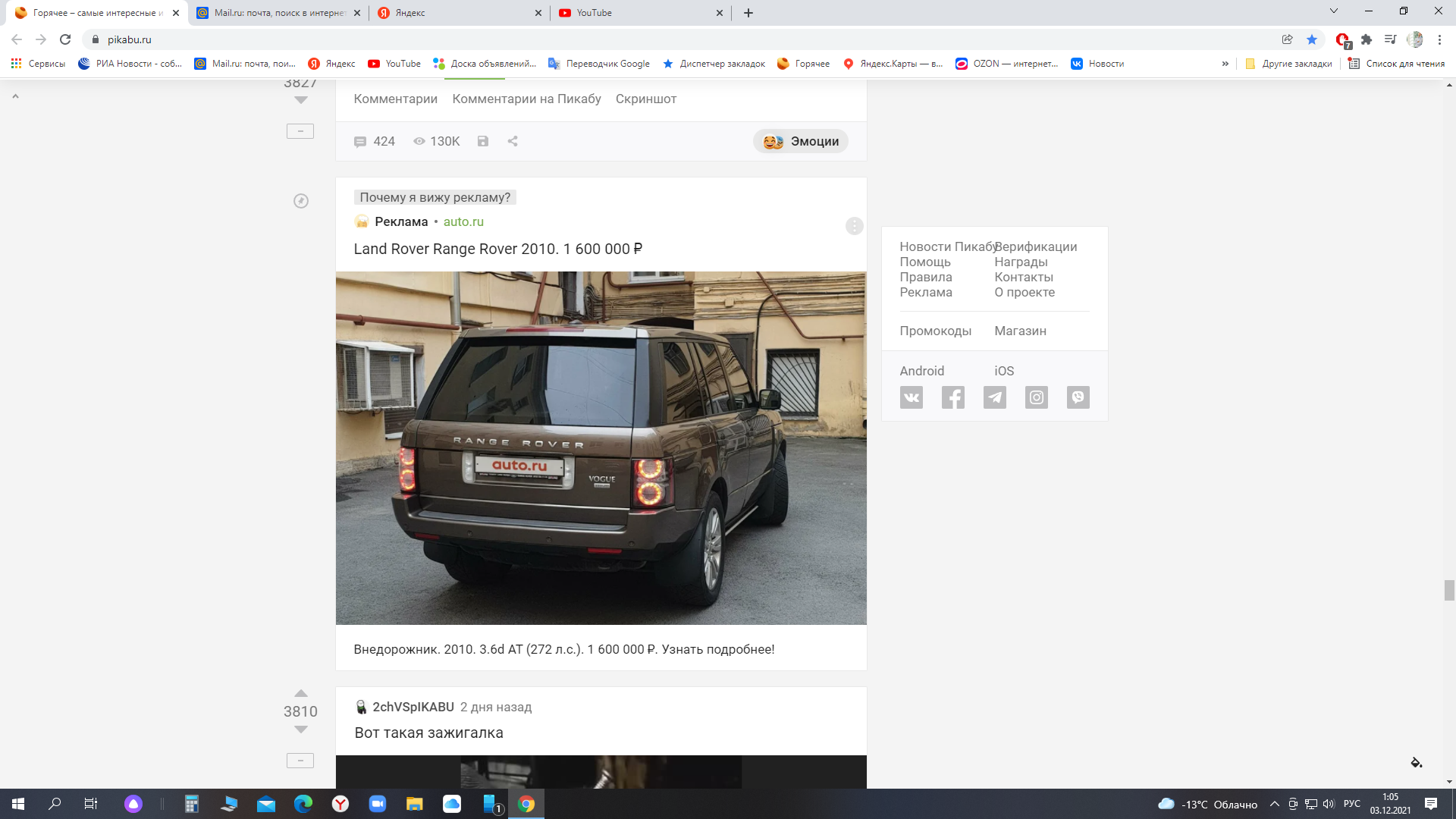
Task: Open Список для чтения
Action: click(1396, 64)
